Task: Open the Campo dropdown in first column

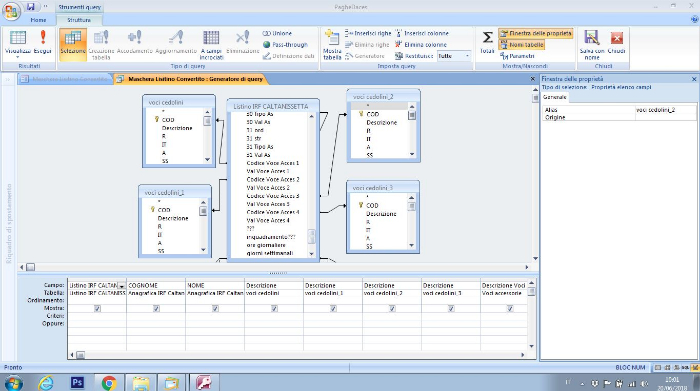Action: tap(121, 286)
